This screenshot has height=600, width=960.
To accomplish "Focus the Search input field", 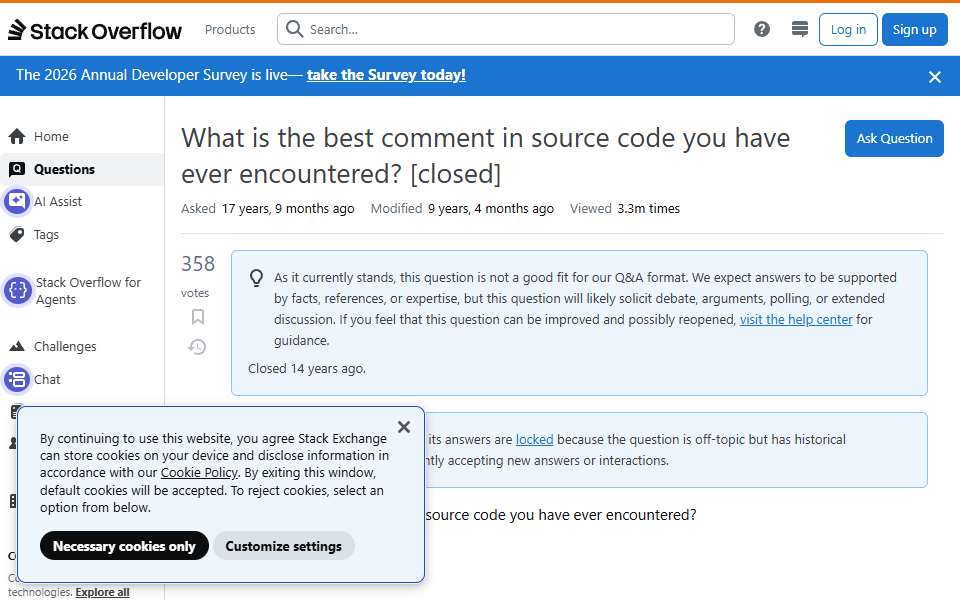I will click(506, 29).
